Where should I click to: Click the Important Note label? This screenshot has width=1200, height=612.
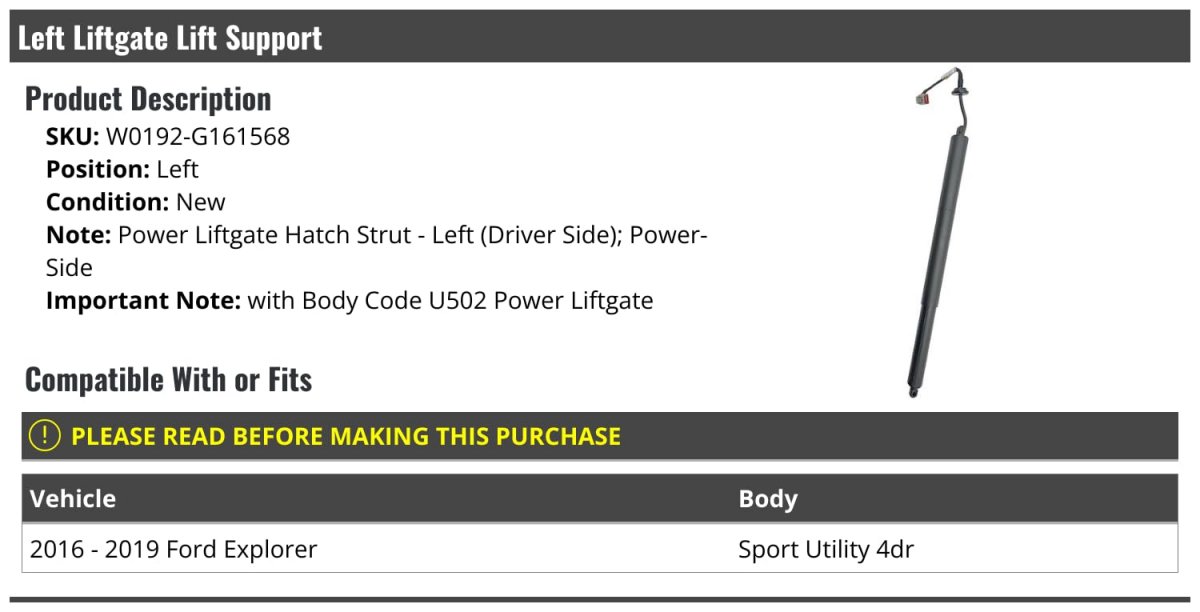pyautogui.click(x=143, y=300)
